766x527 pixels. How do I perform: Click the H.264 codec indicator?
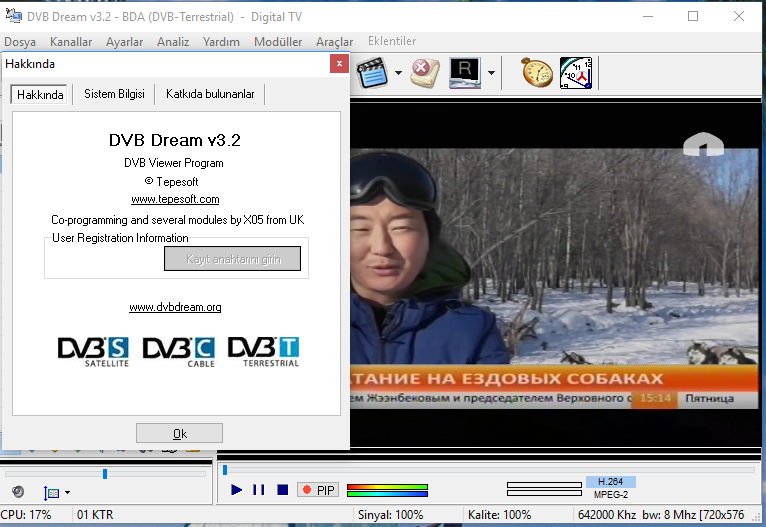pyautogui.click(x=611, y=482)
